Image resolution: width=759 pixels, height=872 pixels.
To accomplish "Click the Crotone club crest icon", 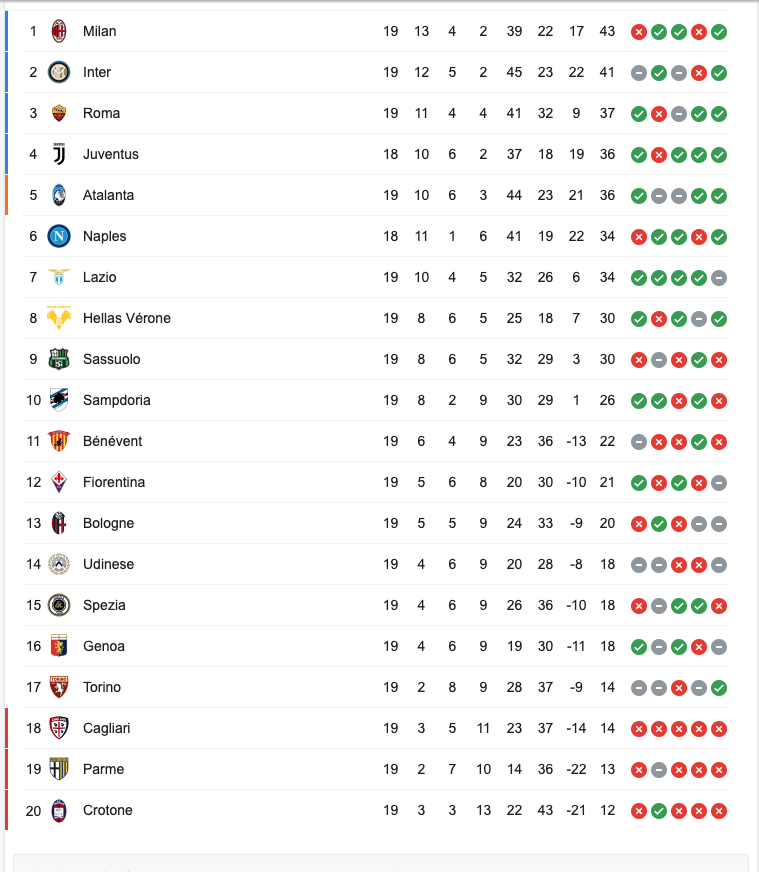I will click(x=60, y=810).
